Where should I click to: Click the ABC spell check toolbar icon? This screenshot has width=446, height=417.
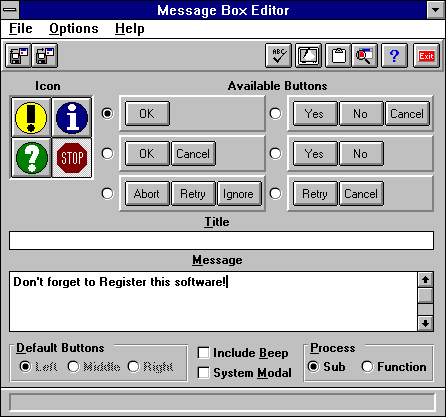(x=279, y=56)
